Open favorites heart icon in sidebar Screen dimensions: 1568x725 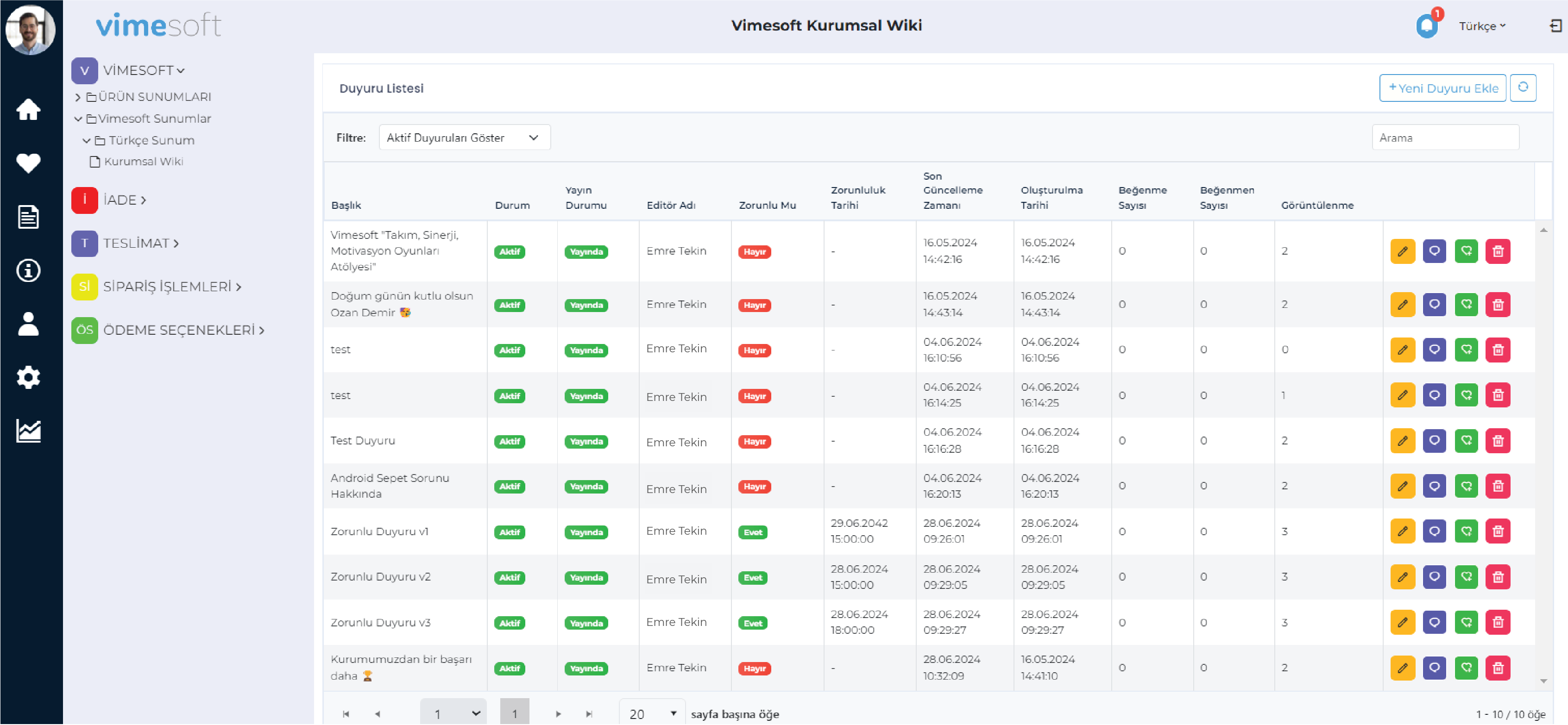pos(28,163)
